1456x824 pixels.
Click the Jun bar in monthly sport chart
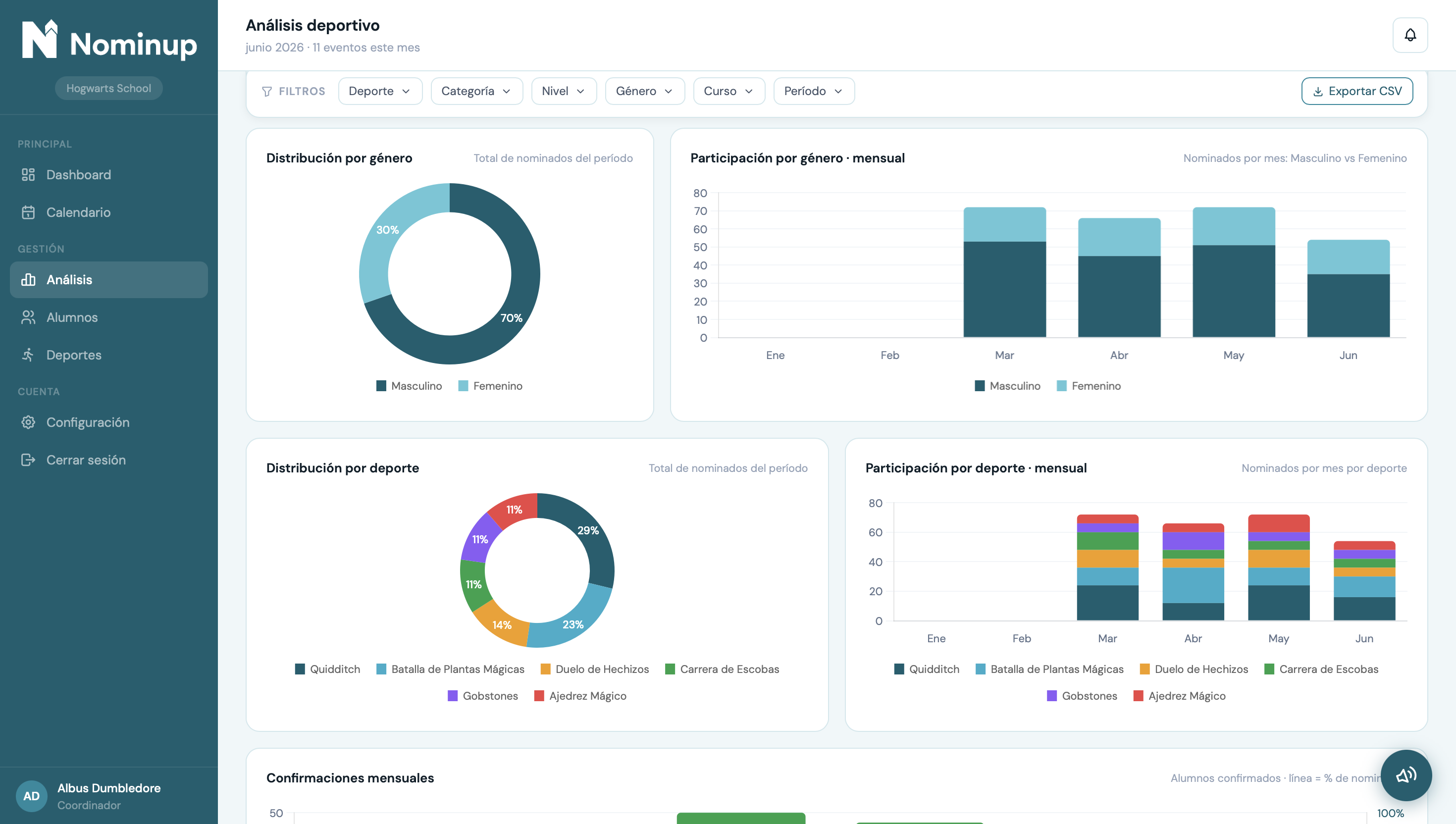coord(1364,581)
